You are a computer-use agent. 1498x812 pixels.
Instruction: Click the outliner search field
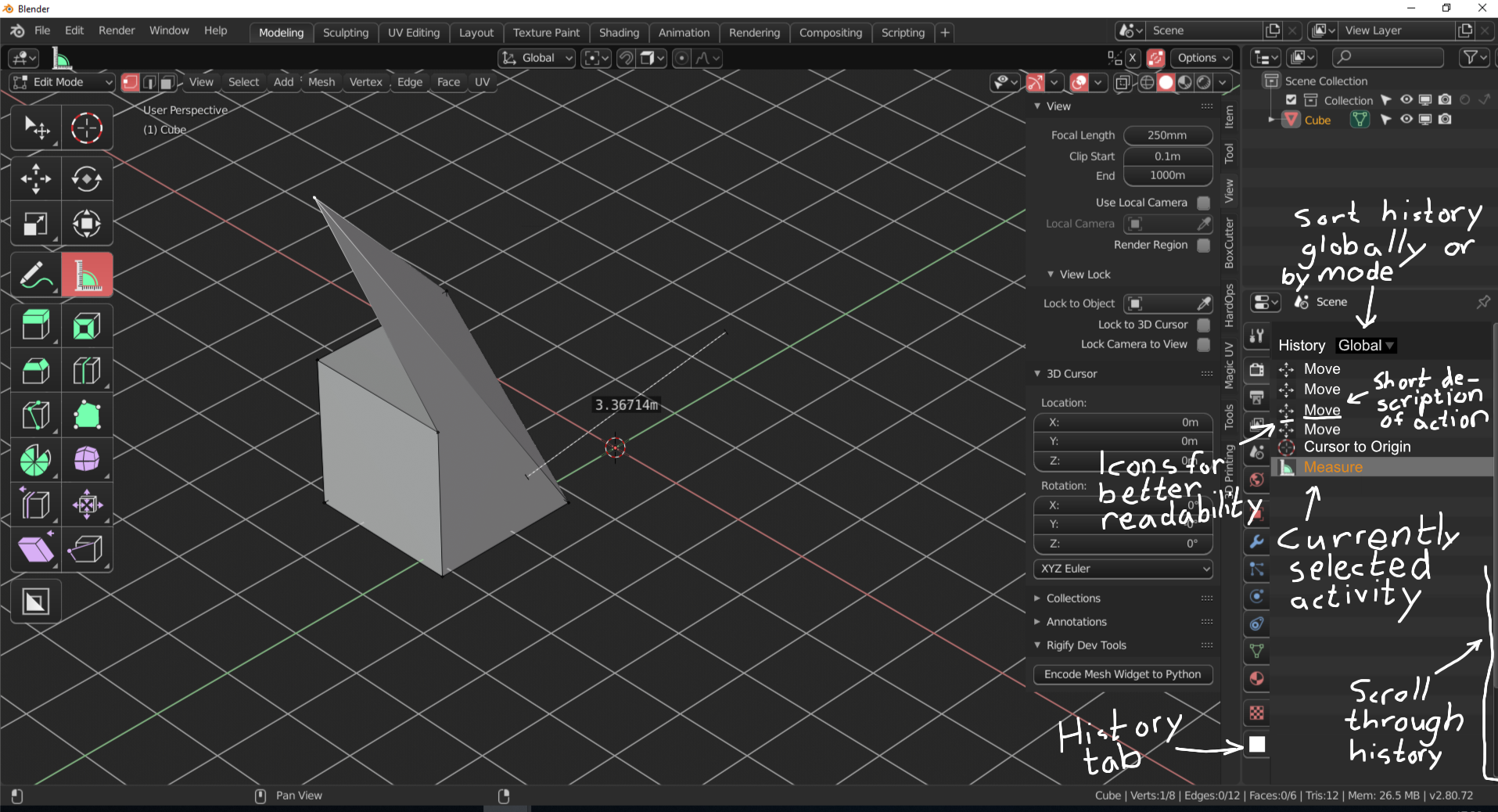(x=1388, y=57)
